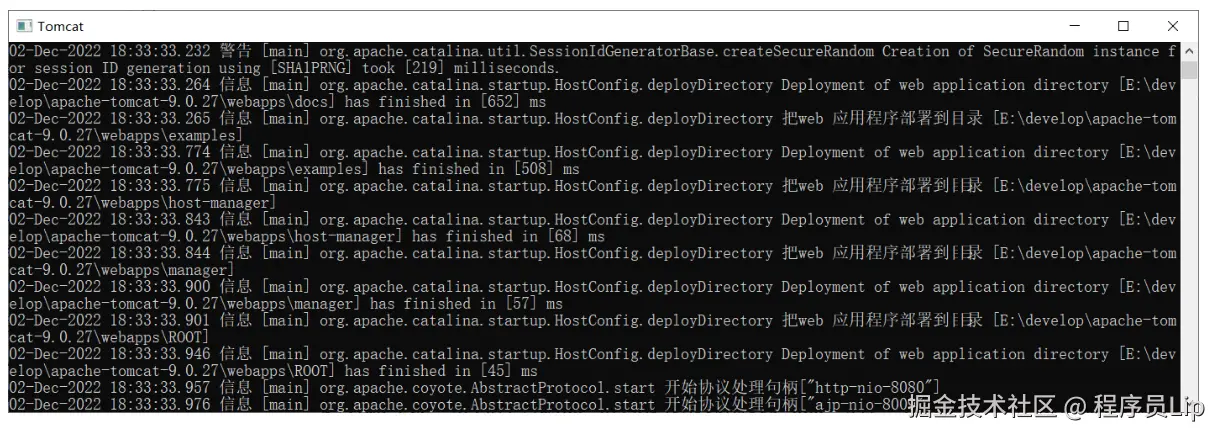Maximize the Tomcat console window
Viewport: 1221px width, 437px height.
pyautogui.click(x=1123, y=26)
